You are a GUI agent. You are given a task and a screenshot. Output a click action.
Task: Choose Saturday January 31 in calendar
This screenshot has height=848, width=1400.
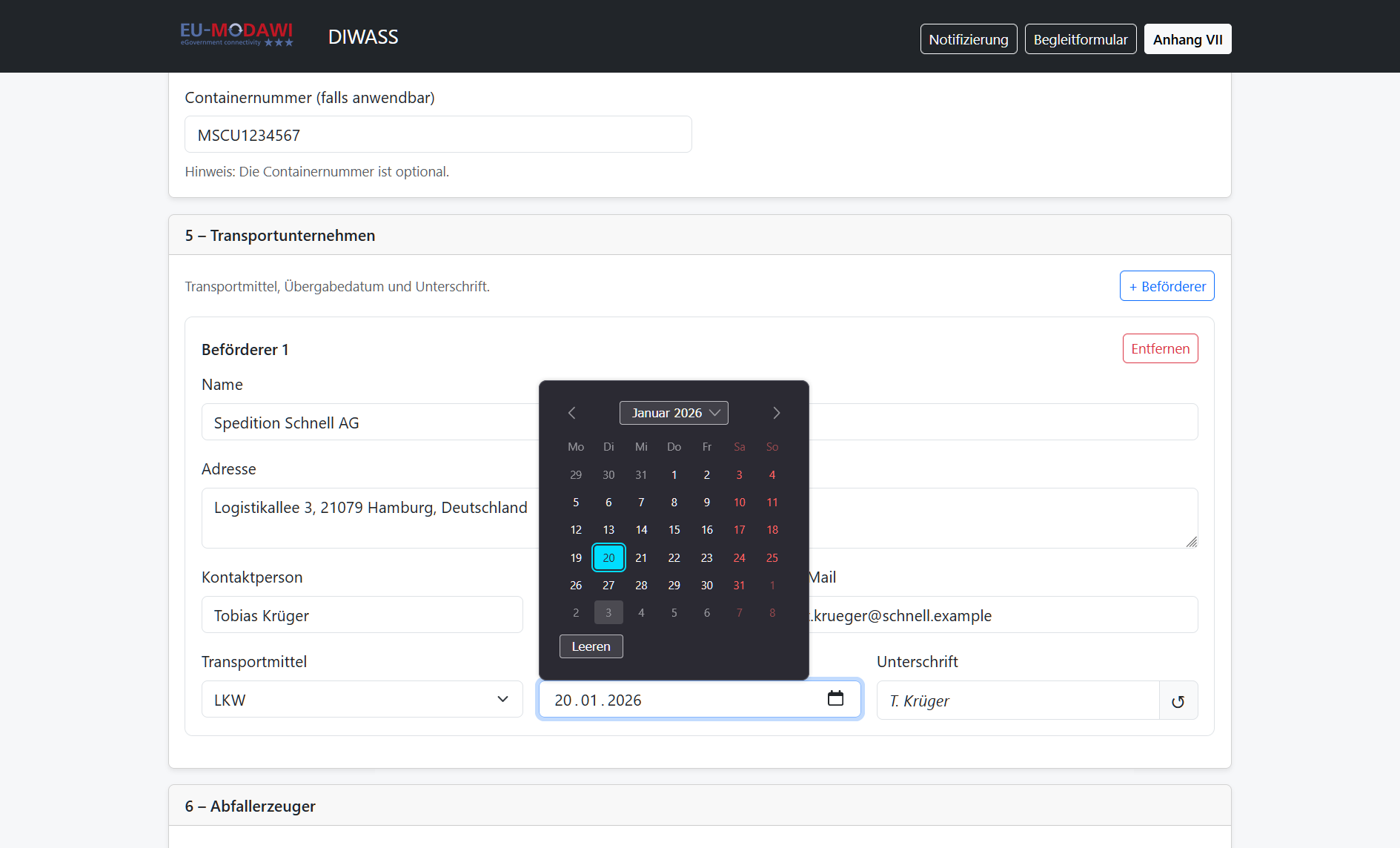pyautogui.click(x=739, y=586)
